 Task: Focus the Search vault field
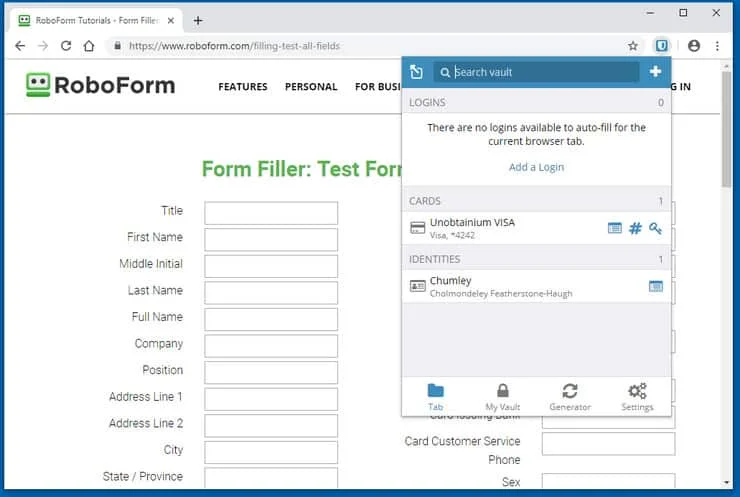(x=536, y=72)
